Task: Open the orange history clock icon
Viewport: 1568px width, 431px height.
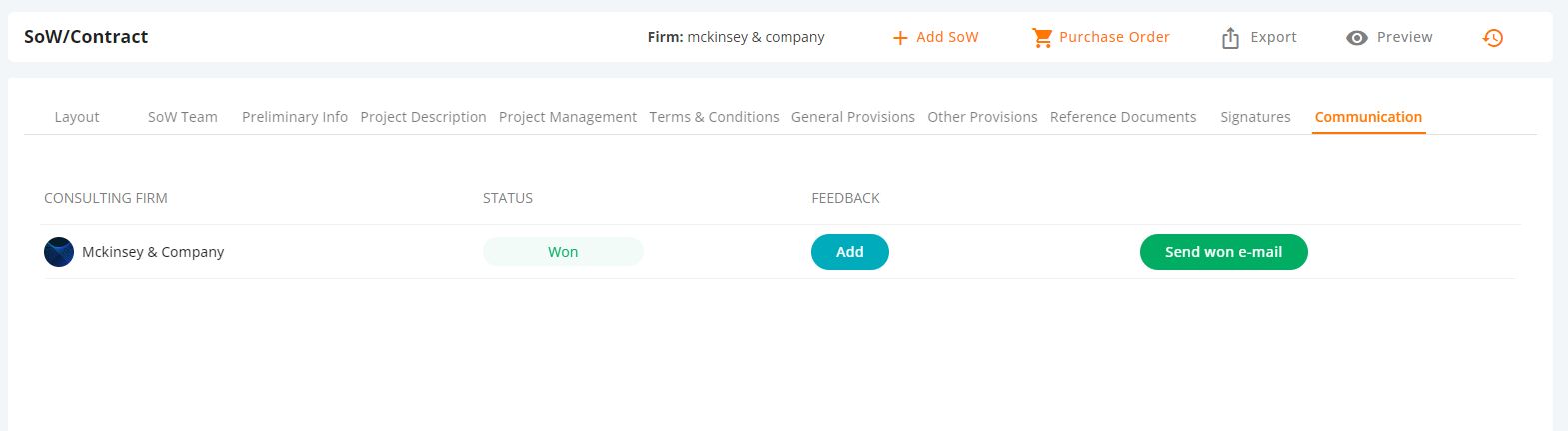Action: click(x=1493, y=38)
